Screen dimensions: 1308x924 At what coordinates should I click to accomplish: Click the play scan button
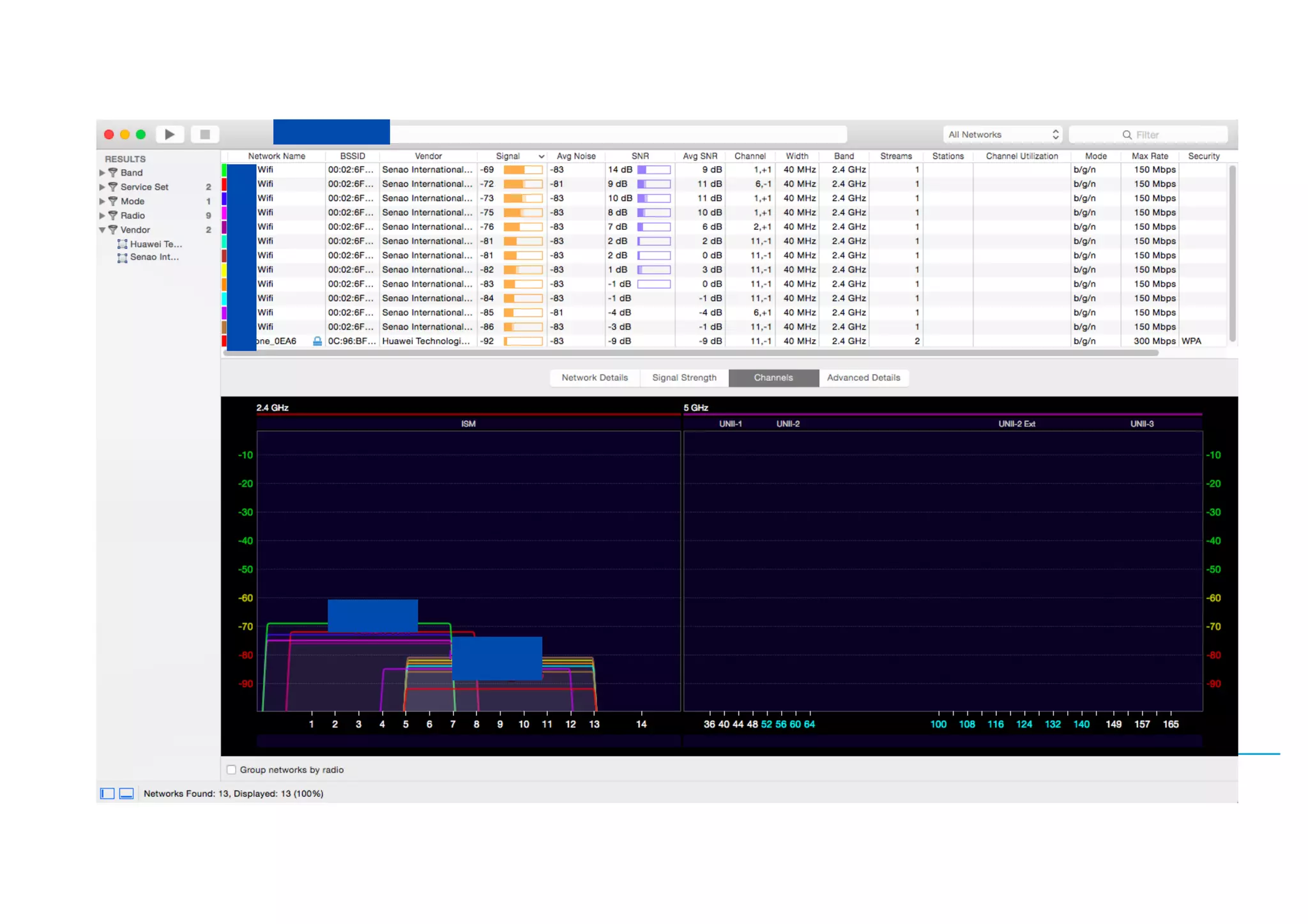tap(170, 135)
